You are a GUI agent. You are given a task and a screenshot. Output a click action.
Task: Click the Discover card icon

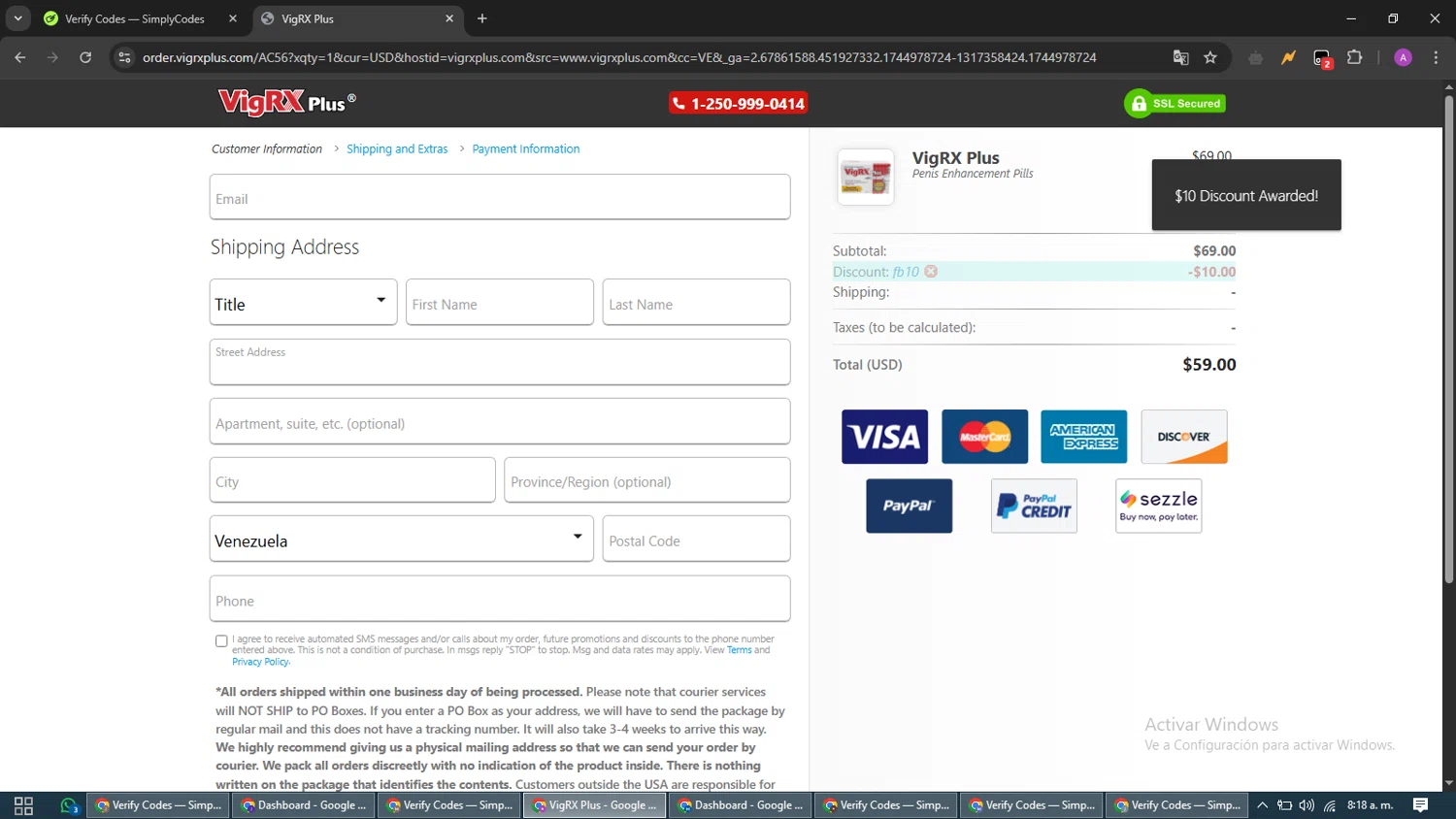(x=1184, y=437)
